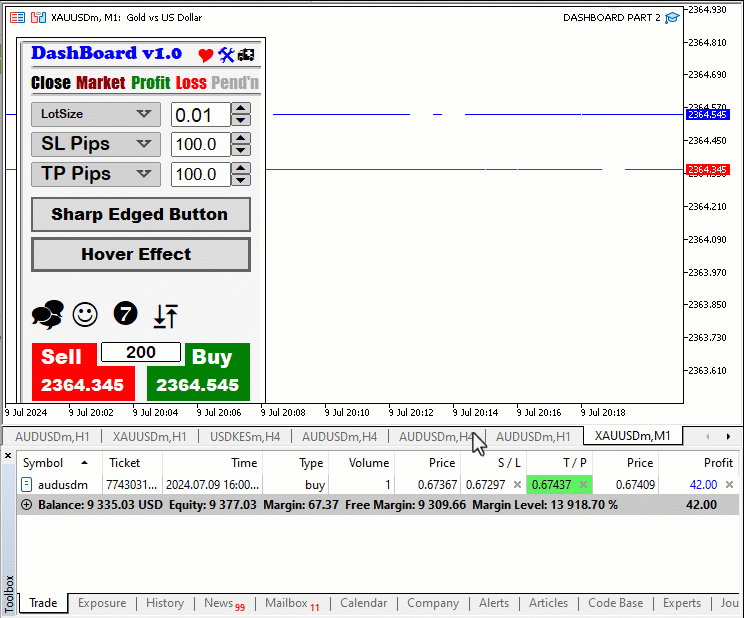Viewport: 744px width, 618px height.
Task: Click the green Buy 2364.545 button
Action: (x=198, y=372)
